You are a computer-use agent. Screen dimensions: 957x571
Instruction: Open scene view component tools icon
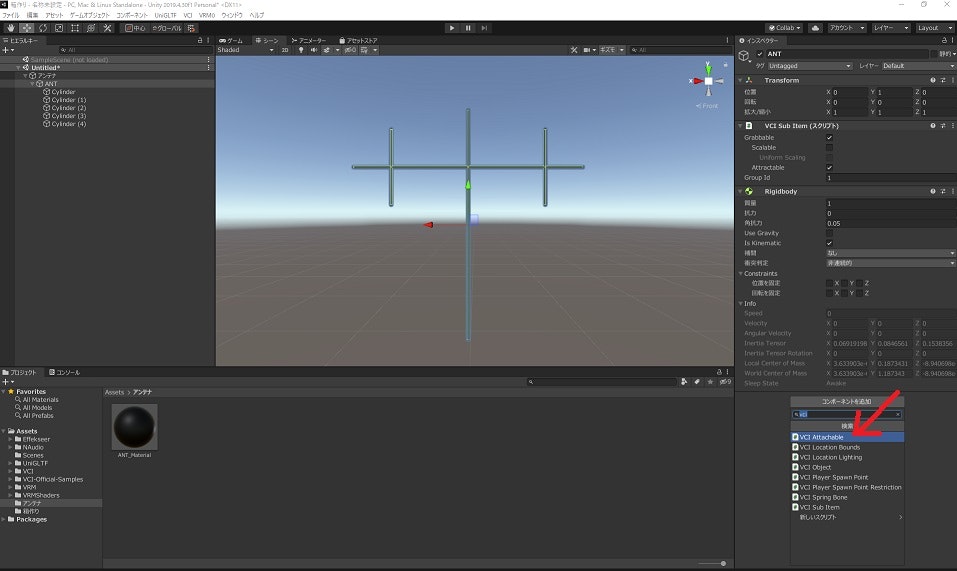[x=574, y=50]
